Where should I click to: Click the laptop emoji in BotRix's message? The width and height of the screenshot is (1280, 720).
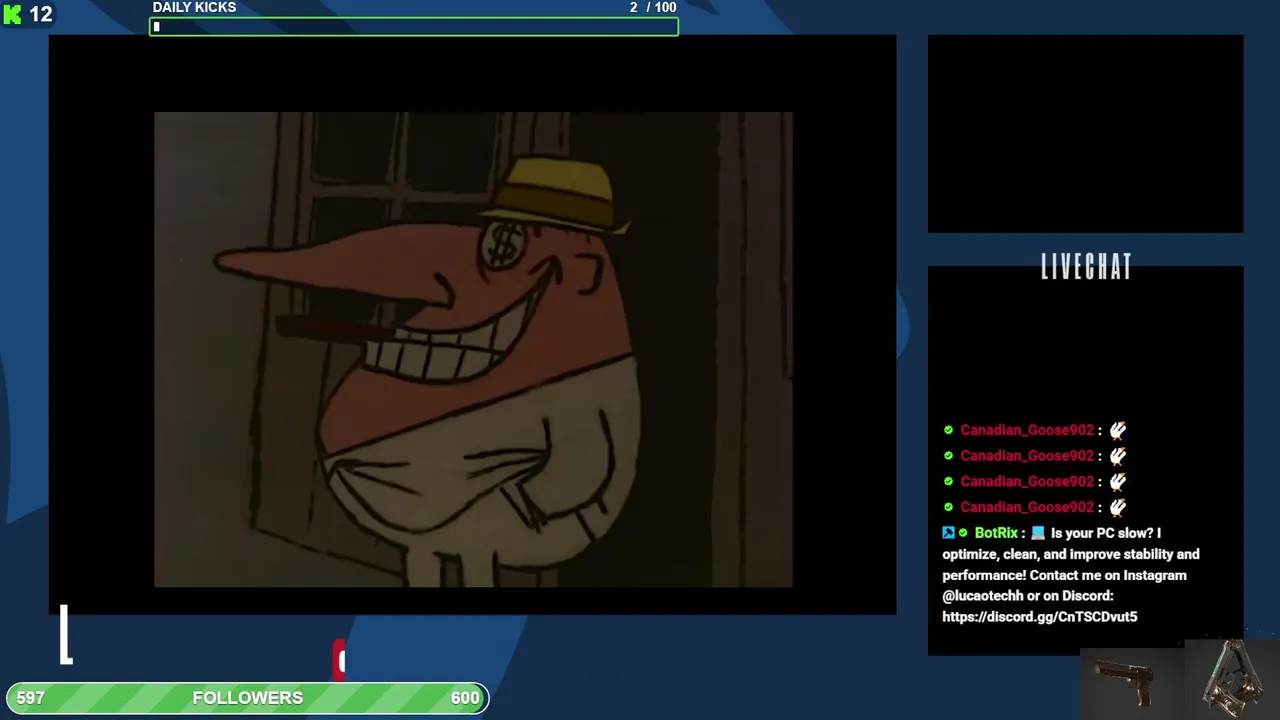click(x=1037, y=533)
